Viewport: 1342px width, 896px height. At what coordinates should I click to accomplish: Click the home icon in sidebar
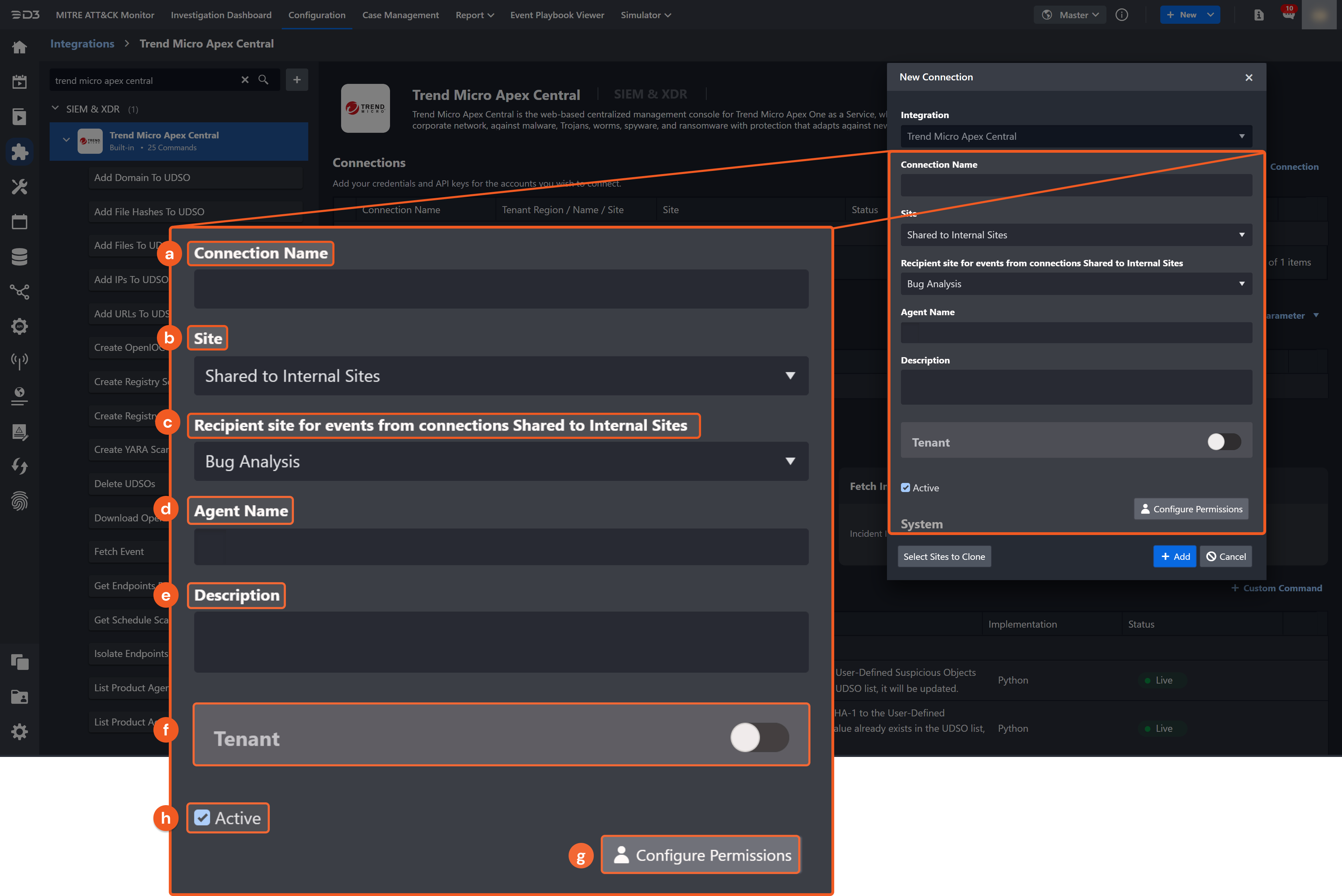[x=20, y=47]
